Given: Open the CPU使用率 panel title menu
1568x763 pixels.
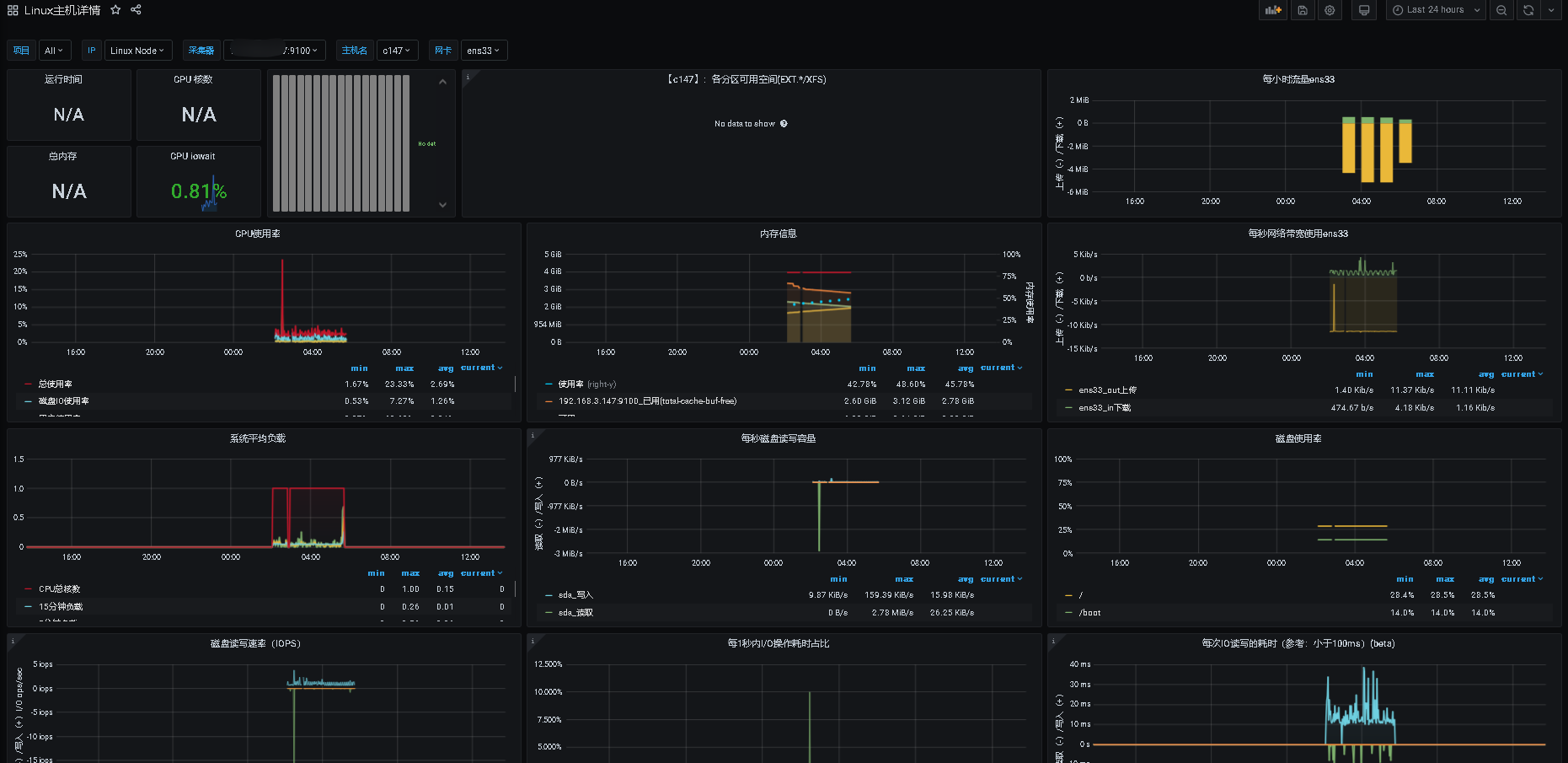Looking at the screenshot, I should (x=258, y=234).
